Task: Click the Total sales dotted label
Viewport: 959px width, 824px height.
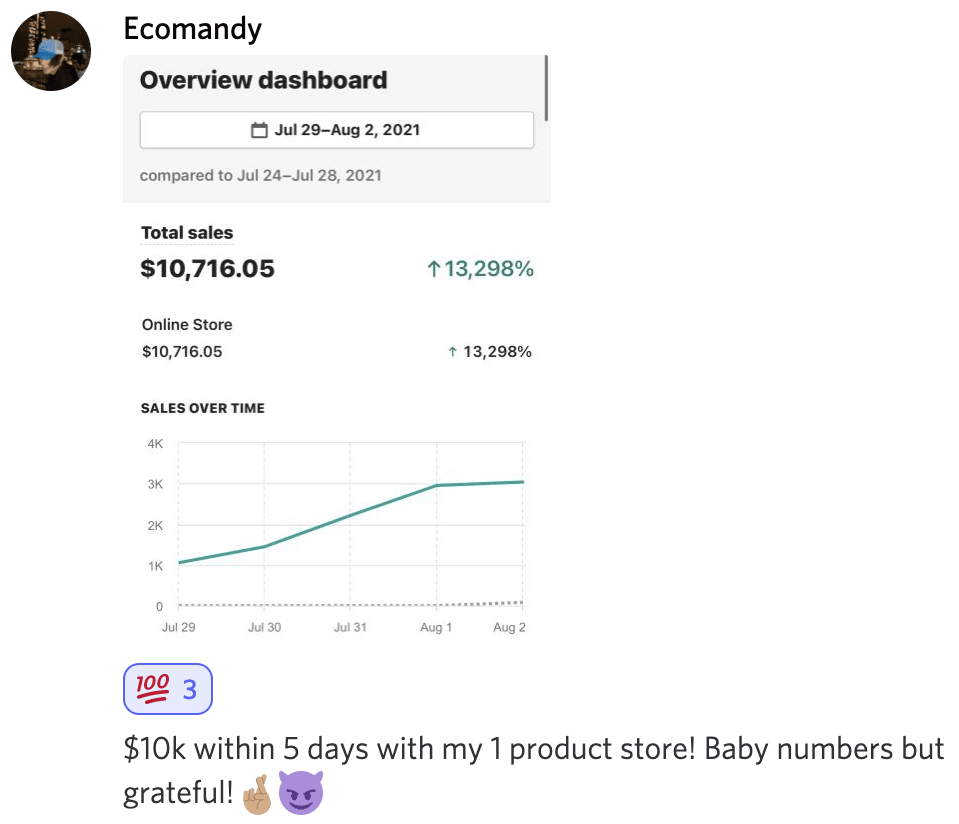Action: click(x=187, y=233)
